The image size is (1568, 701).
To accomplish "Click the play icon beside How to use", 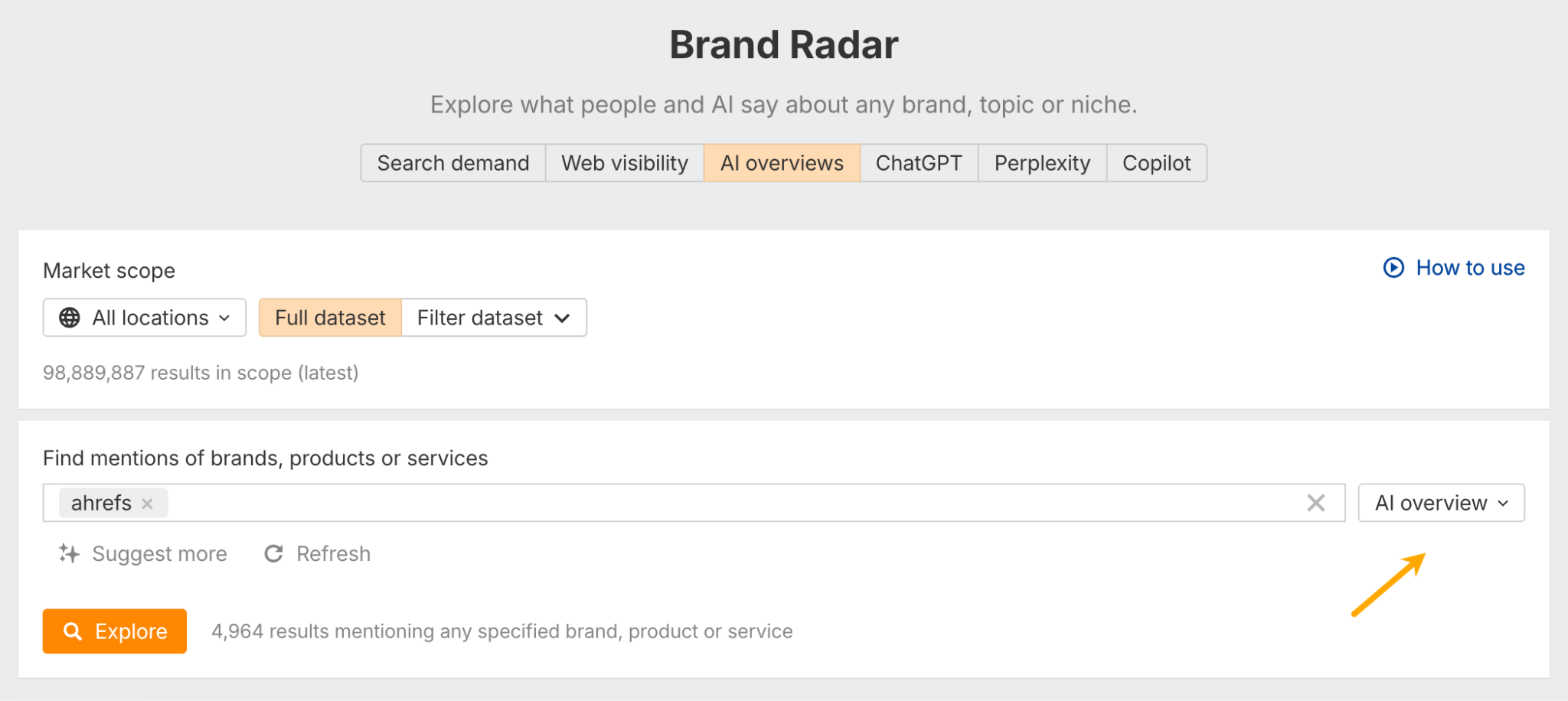I will [x=1393, y=268].
